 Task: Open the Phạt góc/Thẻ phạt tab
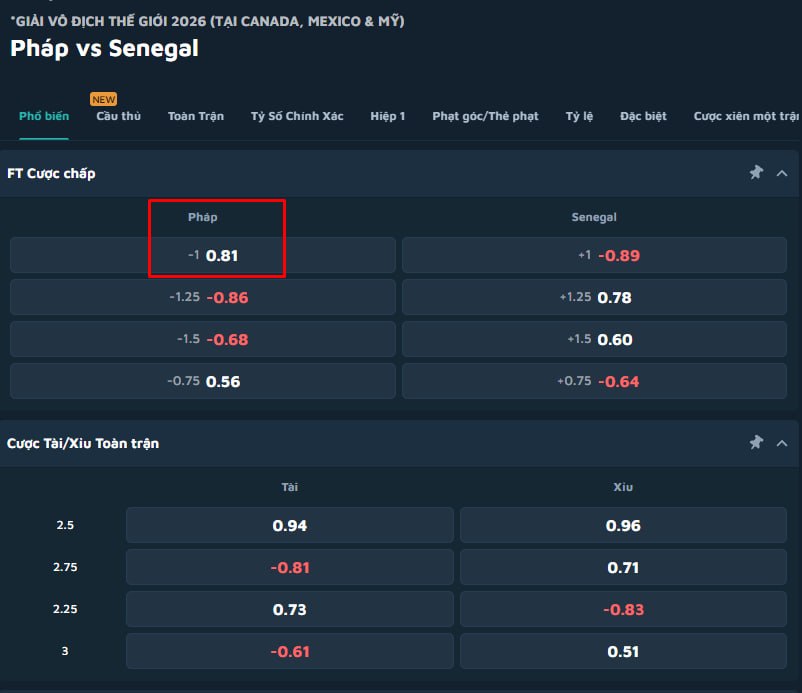(485, 116)
